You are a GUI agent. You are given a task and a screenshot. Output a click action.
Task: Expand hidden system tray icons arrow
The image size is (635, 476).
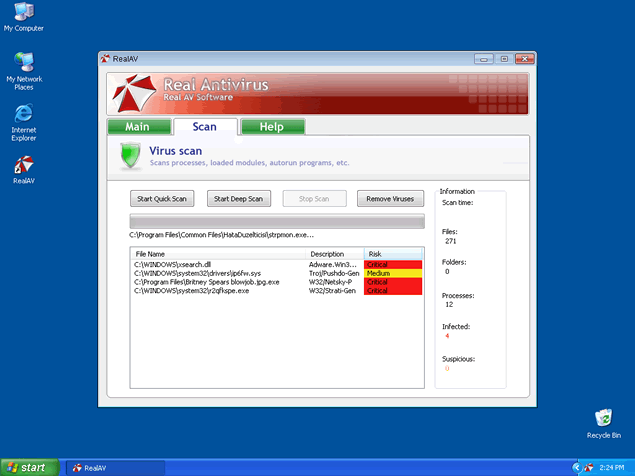pyautogui.click(x=576, y=467)
